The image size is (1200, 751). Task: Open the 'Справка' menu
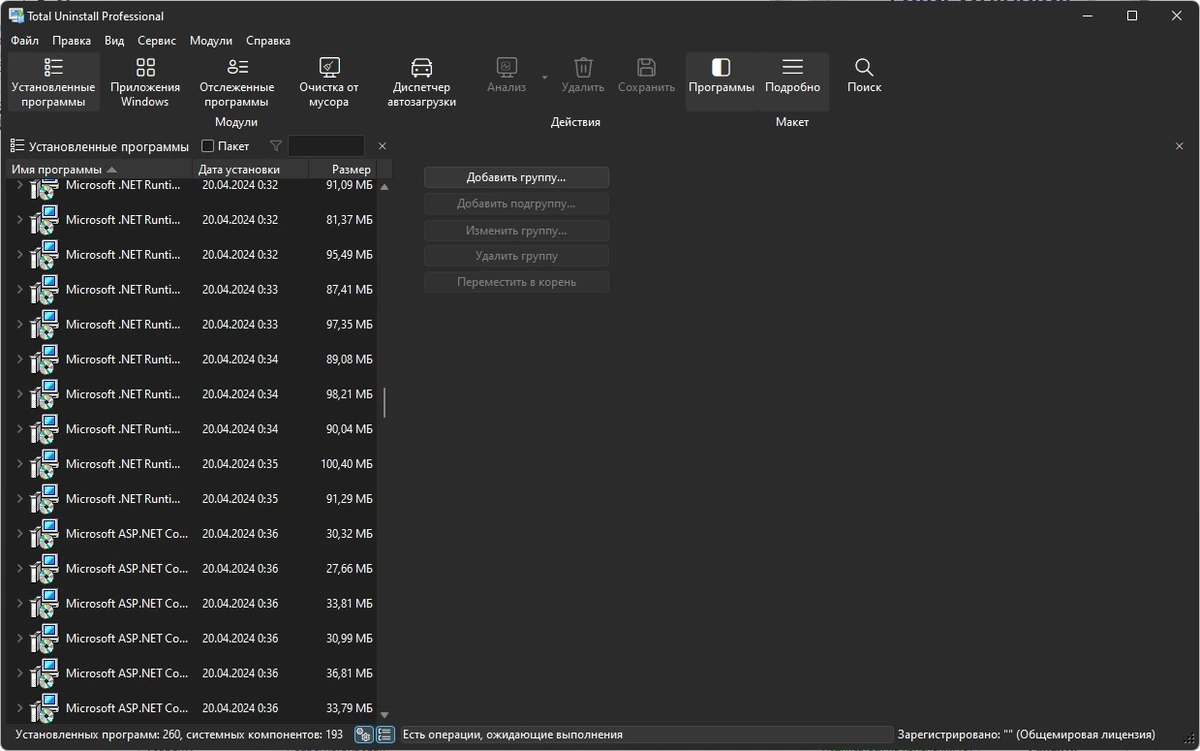[268, 41]
